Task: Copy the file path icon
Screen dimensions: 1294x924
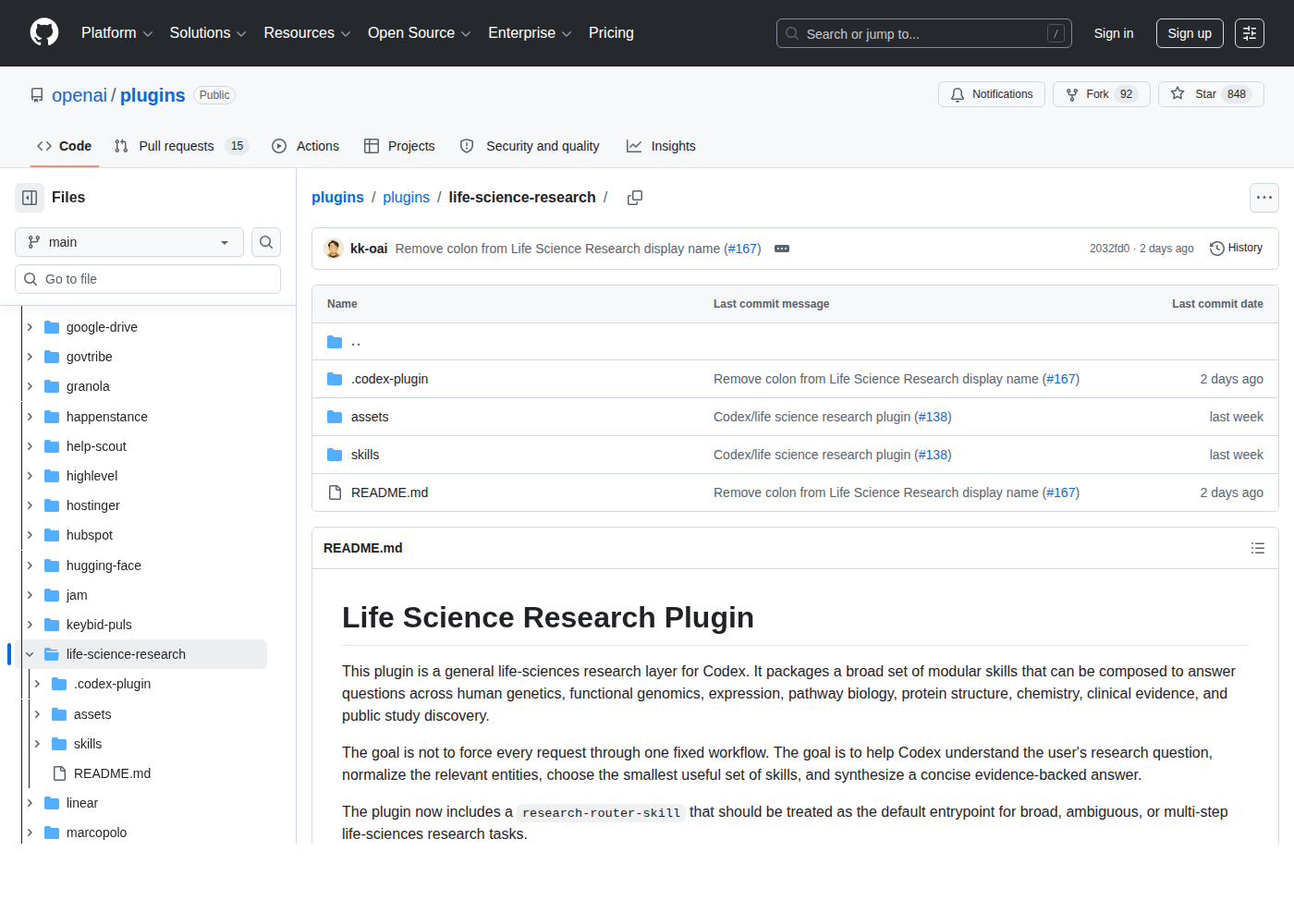Action: coord(635,198)
